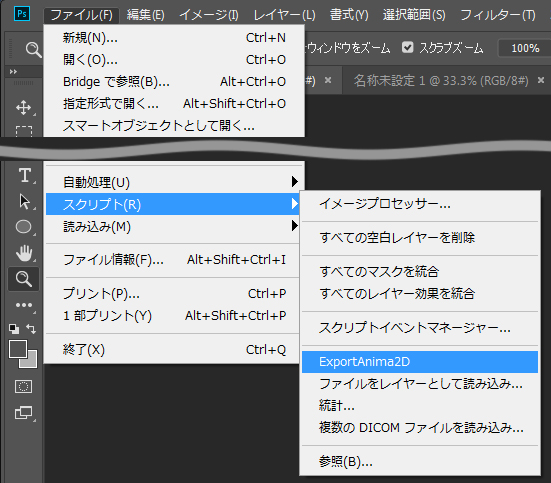Choose 新規(N)... menu item

[x=174, y=38]
